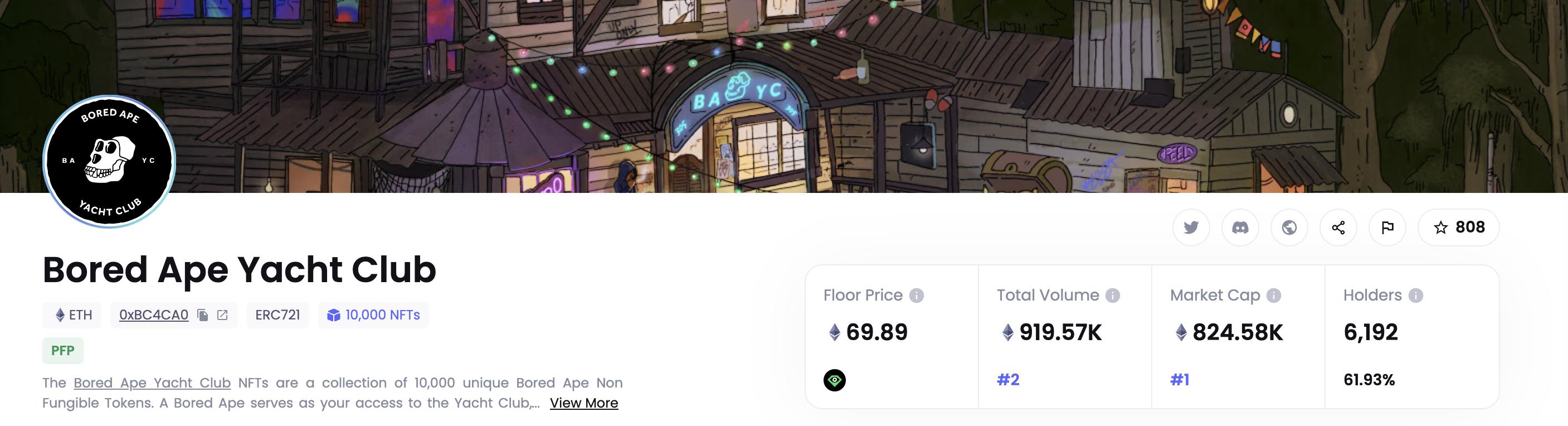Show Market Cap info icon
This screenshot has height=426, width=1568.
pos(1274,296)
